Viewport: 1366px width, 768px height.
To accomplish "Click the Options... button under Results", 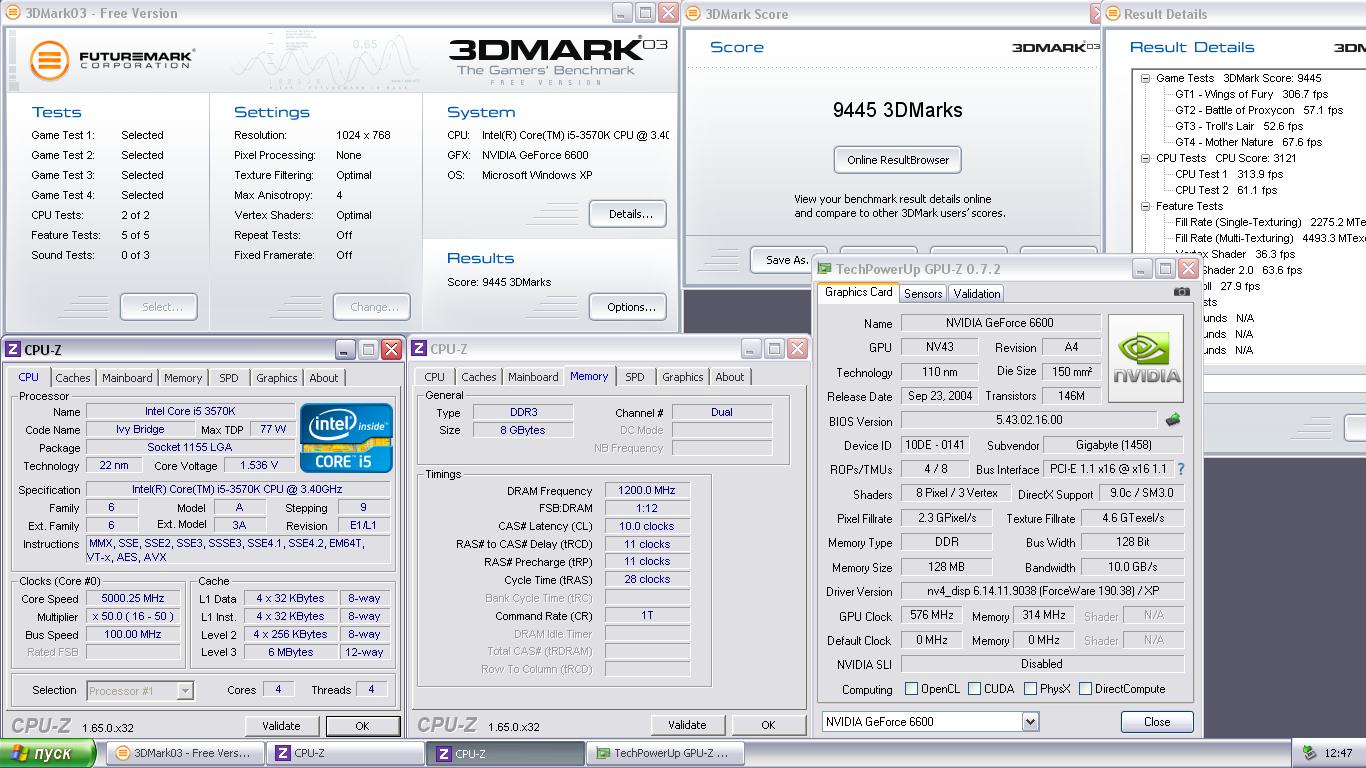I will (x=630, y=307).
